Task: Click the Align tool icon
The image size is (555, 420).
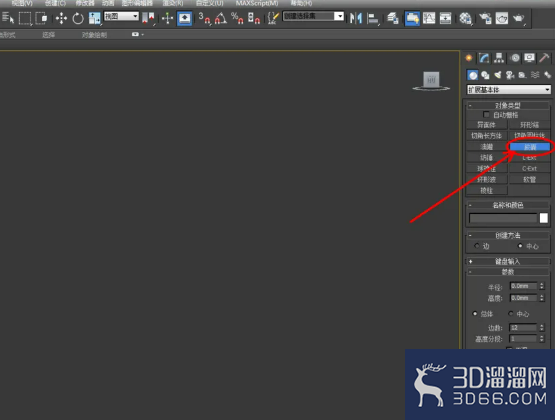Action: pos(373,18)
